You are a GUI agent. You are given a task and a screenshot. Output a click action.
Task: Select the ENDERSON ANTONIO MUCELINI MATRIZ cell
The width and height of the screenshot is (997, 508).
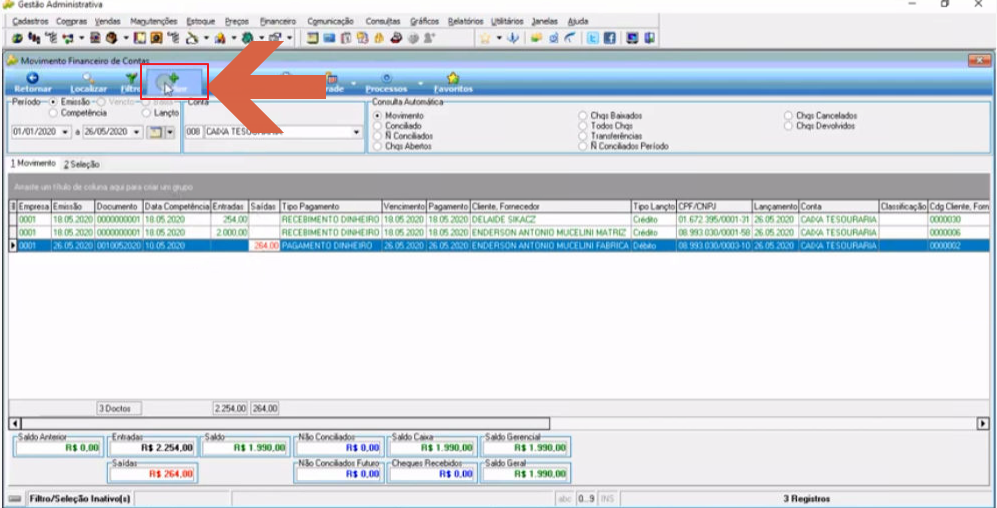(x=551, y=233)
